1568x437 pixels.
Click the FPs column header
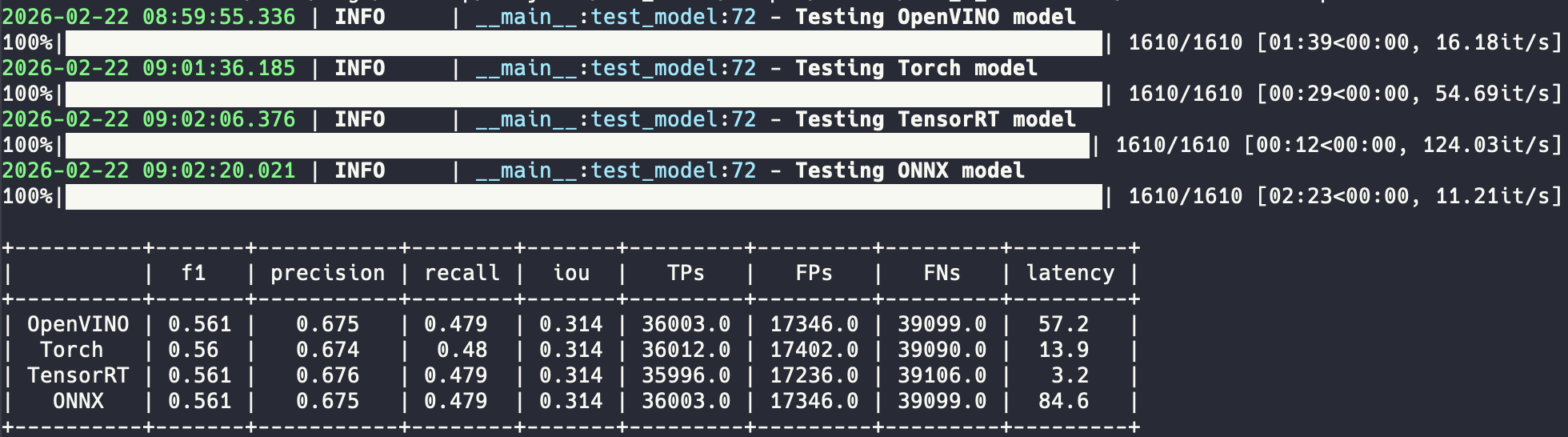814,273
